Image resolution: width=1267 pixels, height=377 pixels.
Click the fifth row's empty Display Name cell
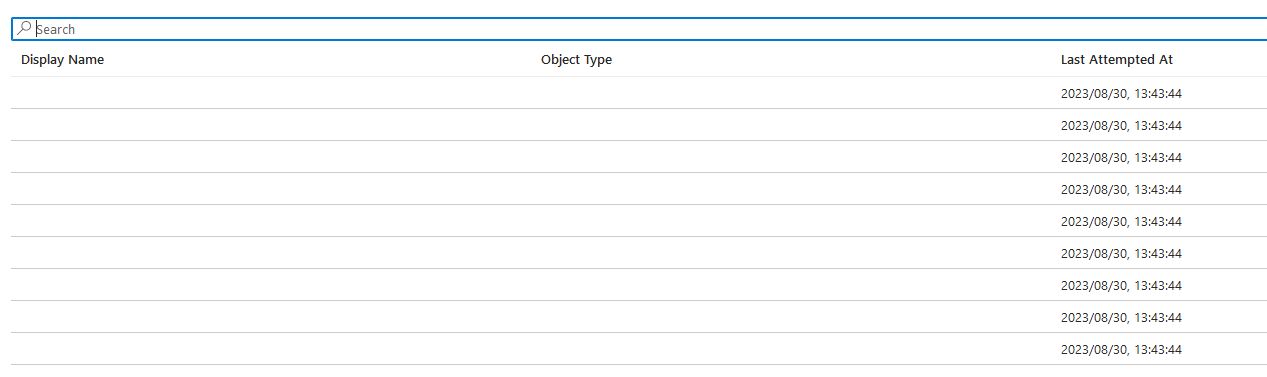(271, 221)
